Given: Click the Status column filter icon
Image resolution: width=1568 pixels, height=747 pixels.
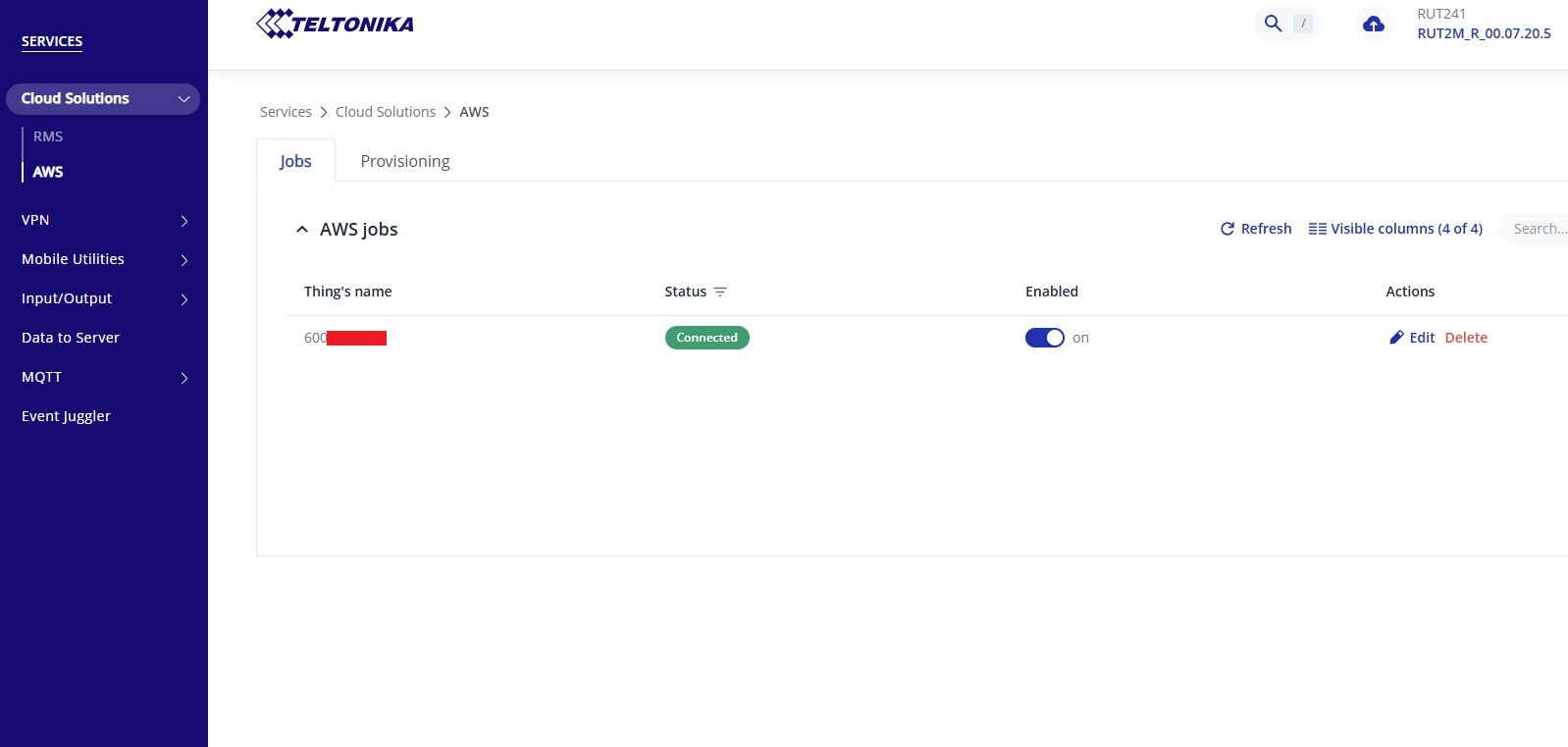Looking at the screenshot, I should [x=720, y=293].
